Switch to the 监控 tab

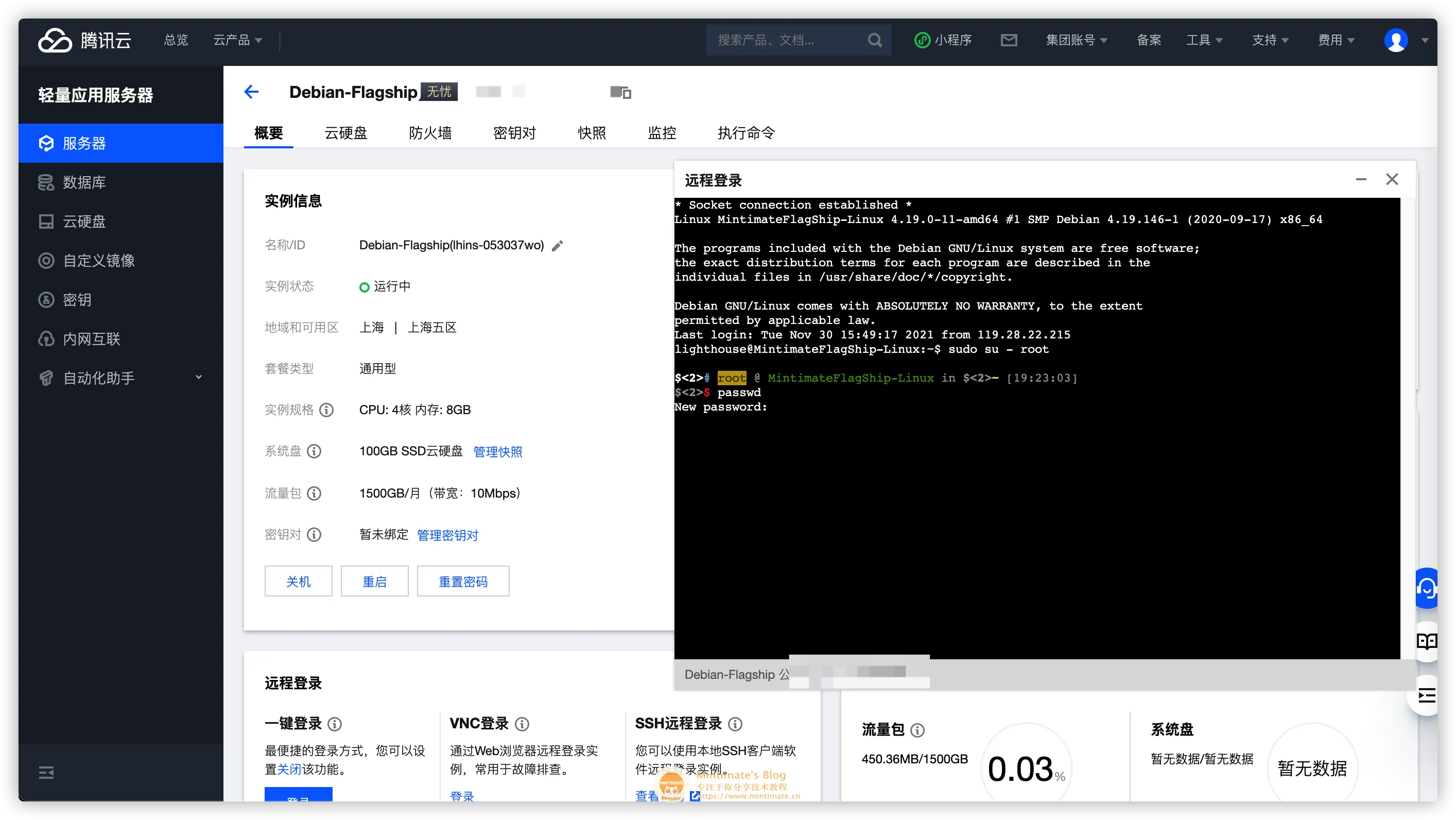coord(662,133)
